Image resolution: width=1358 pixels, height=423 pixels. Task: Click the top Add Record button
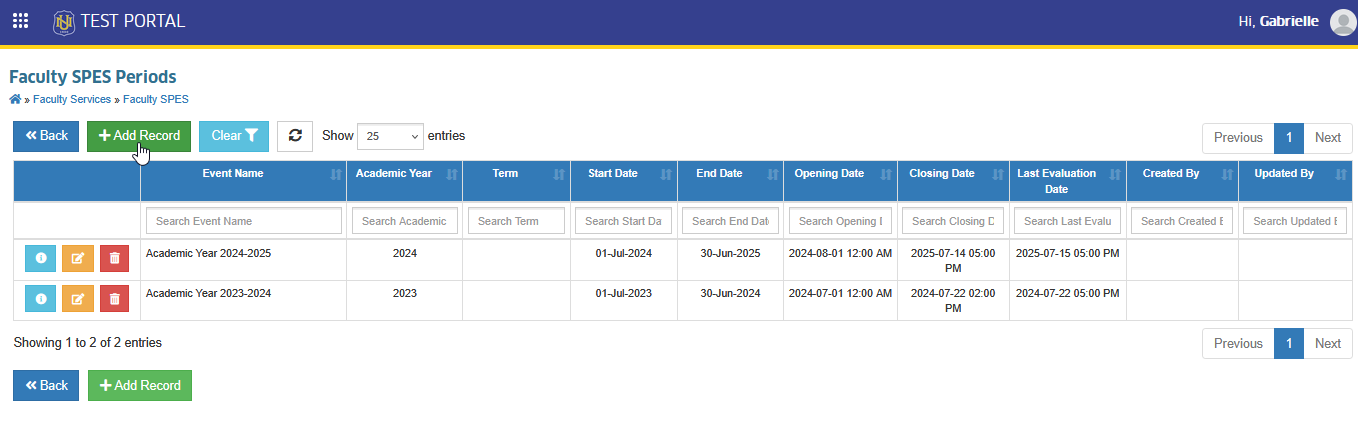[x=139, y=136]
